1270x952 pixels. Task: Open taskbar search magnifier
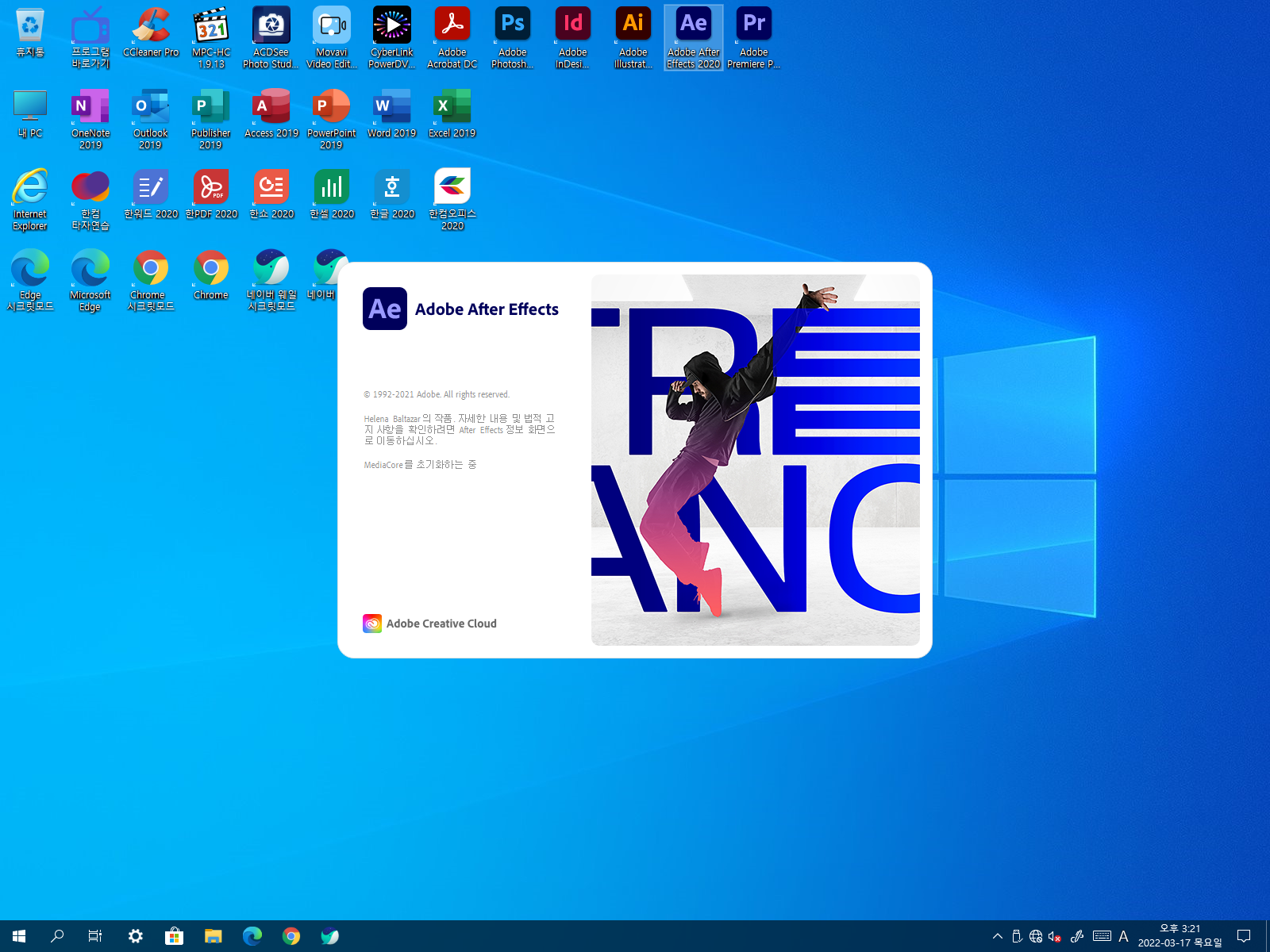pyautogui.click(x=57, y=936)
